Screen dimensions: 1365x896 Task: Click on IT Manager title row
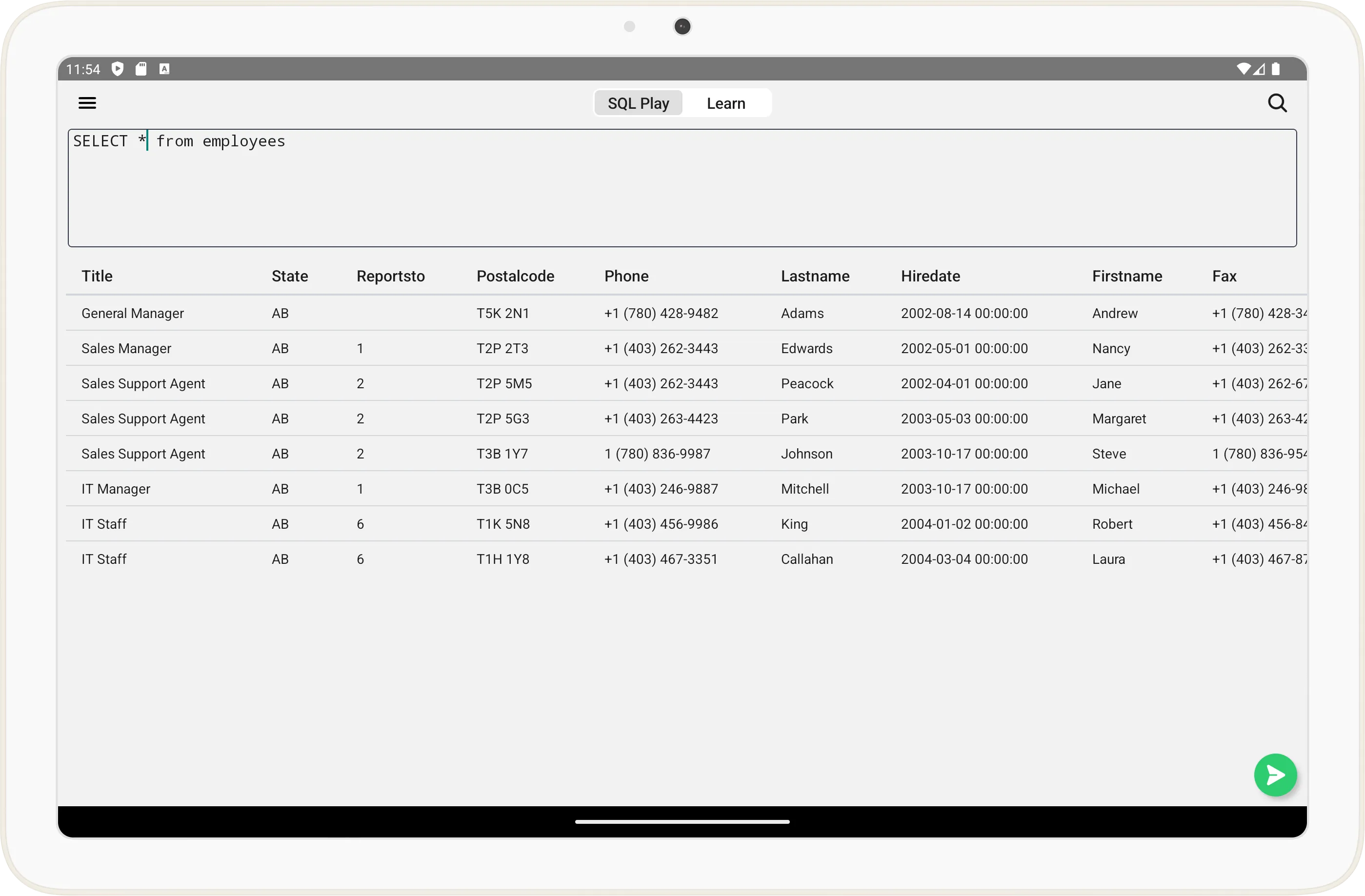pos(116,488)
